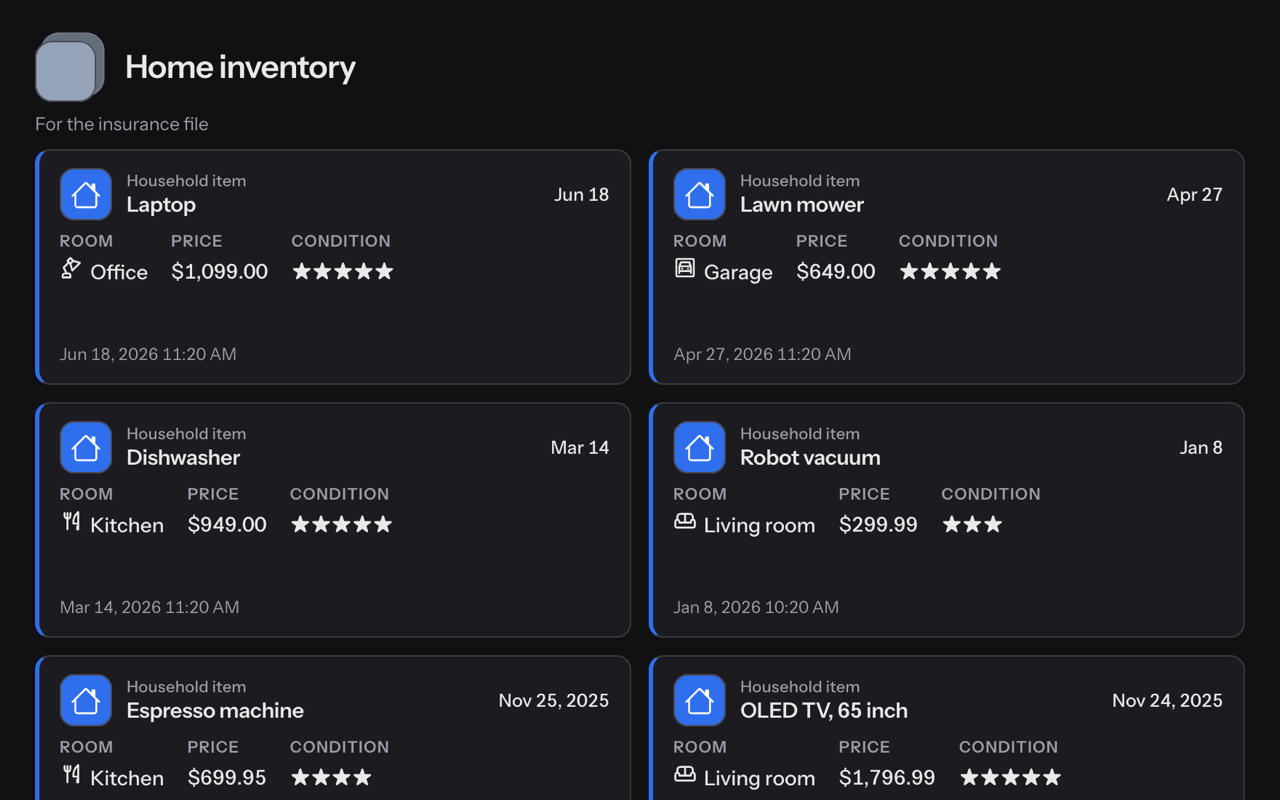Click the five-star condition rating on Laptop

(343, 271)
